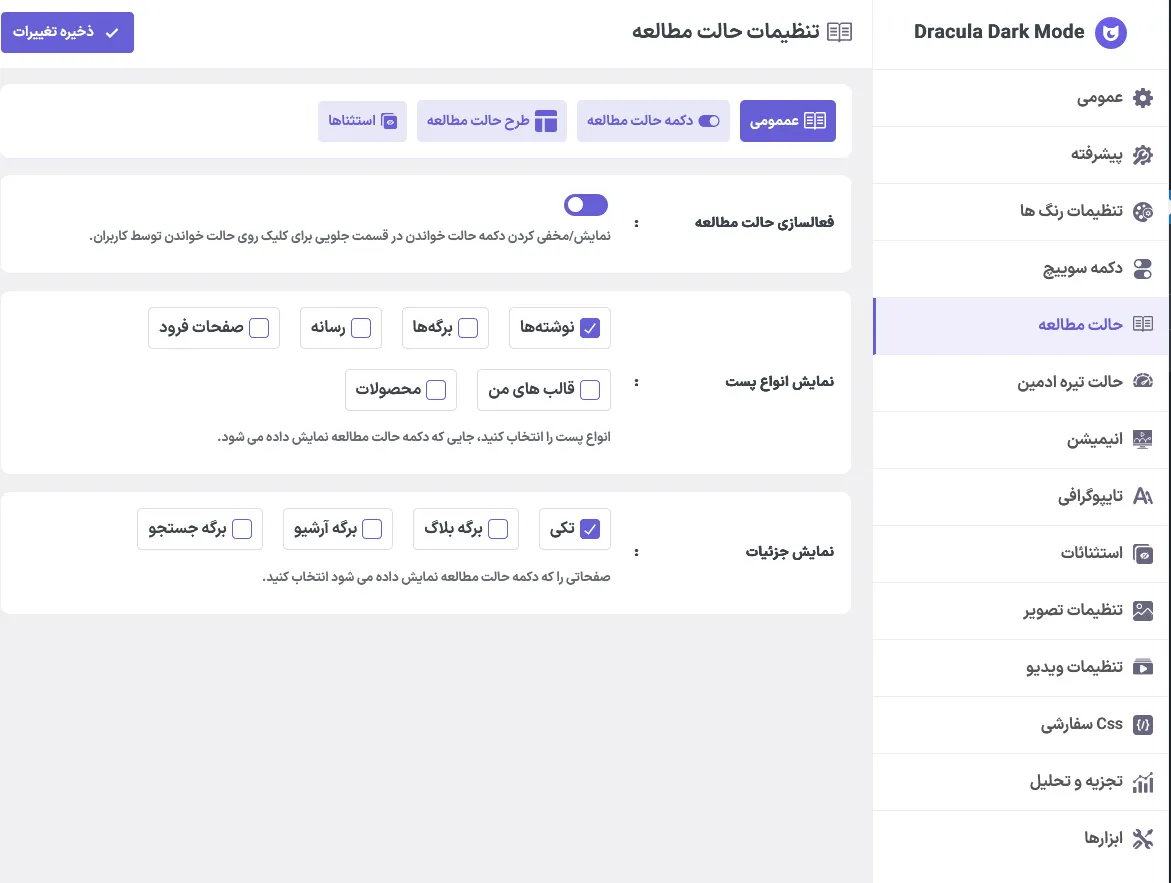The image size is (1171, 883).
Task: Open تجزیه و تحلیل in sidebar
Action: pyautogui.click(x=1020, y=782)
